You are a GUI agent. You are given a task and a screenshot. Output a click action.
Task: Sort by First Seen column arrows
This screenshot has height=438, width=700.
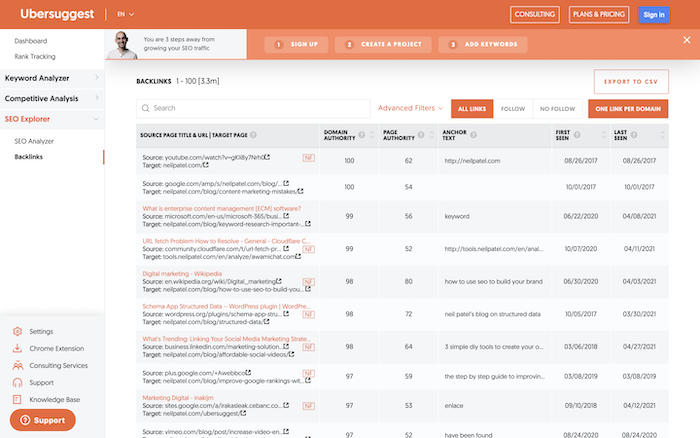(604, 135)
